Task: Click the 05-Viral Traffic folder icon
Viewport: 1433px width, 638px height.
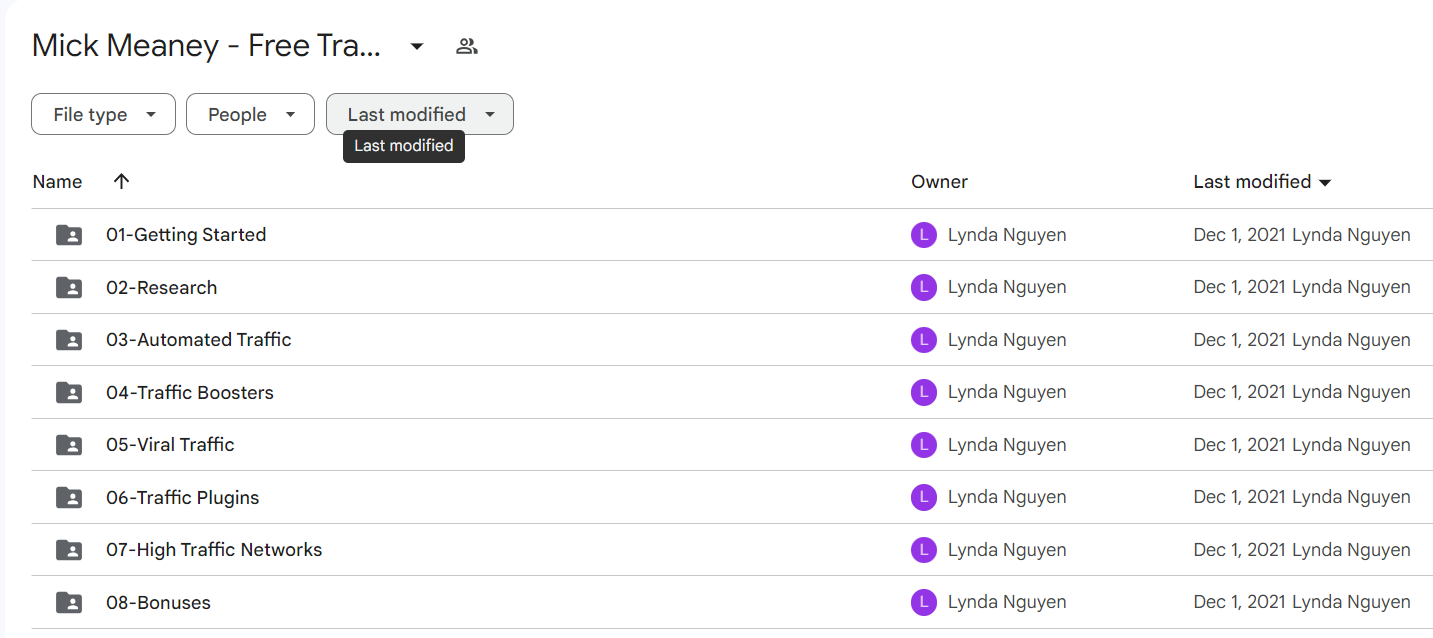Action: pyautogui.click(x=69, y=445)
